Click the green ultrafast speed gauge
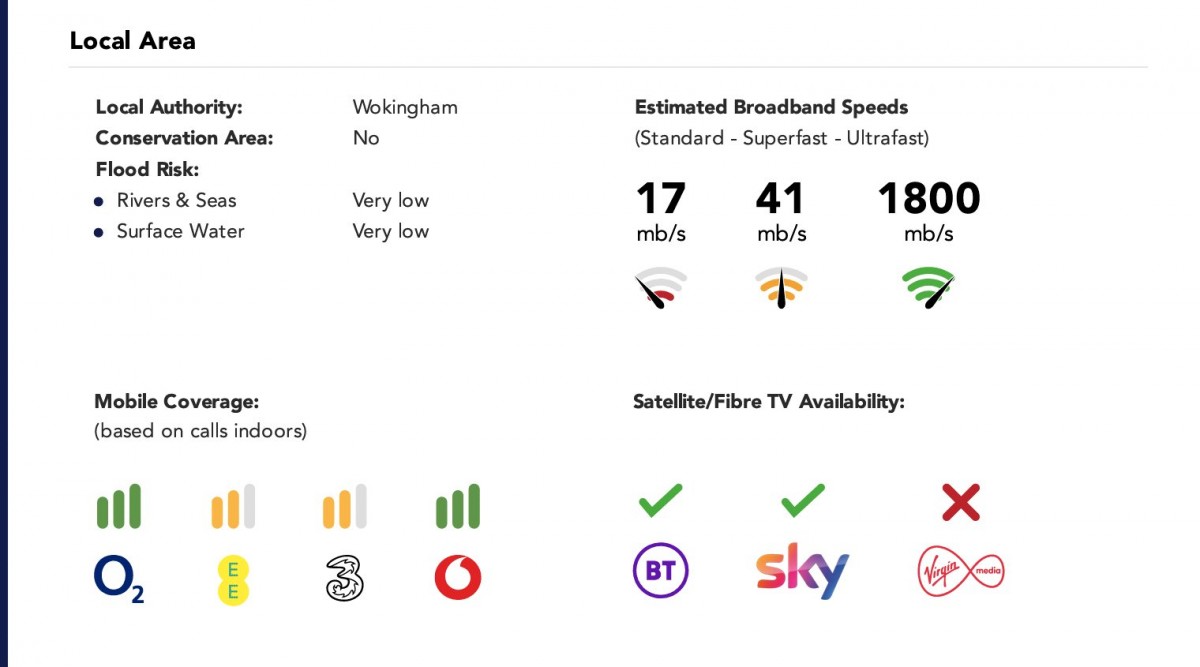 (928, 288)
